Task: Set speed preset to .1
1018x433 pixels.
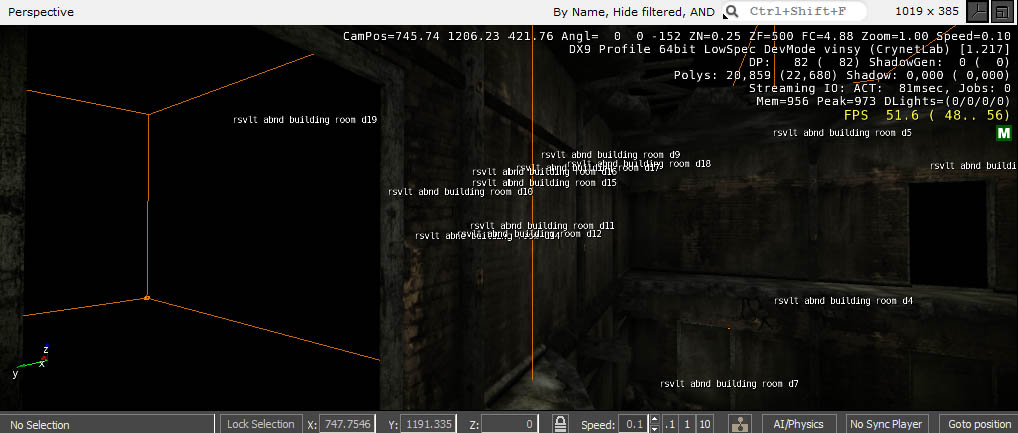Action: coord(671,425)
